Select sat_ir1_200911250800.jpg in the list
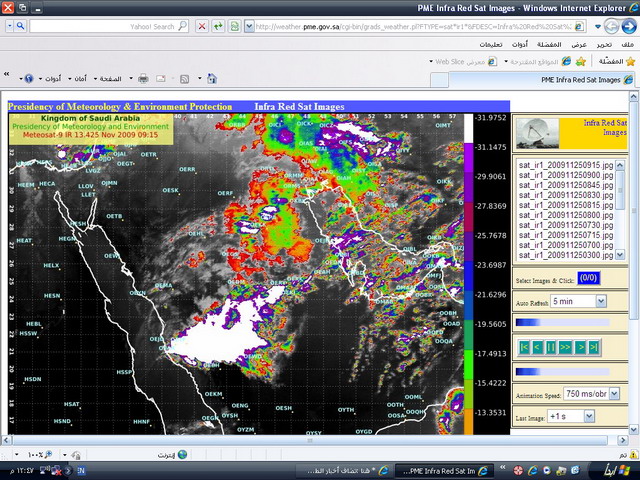The height and width of the screenshot is (480, 640). click(566, 215)
